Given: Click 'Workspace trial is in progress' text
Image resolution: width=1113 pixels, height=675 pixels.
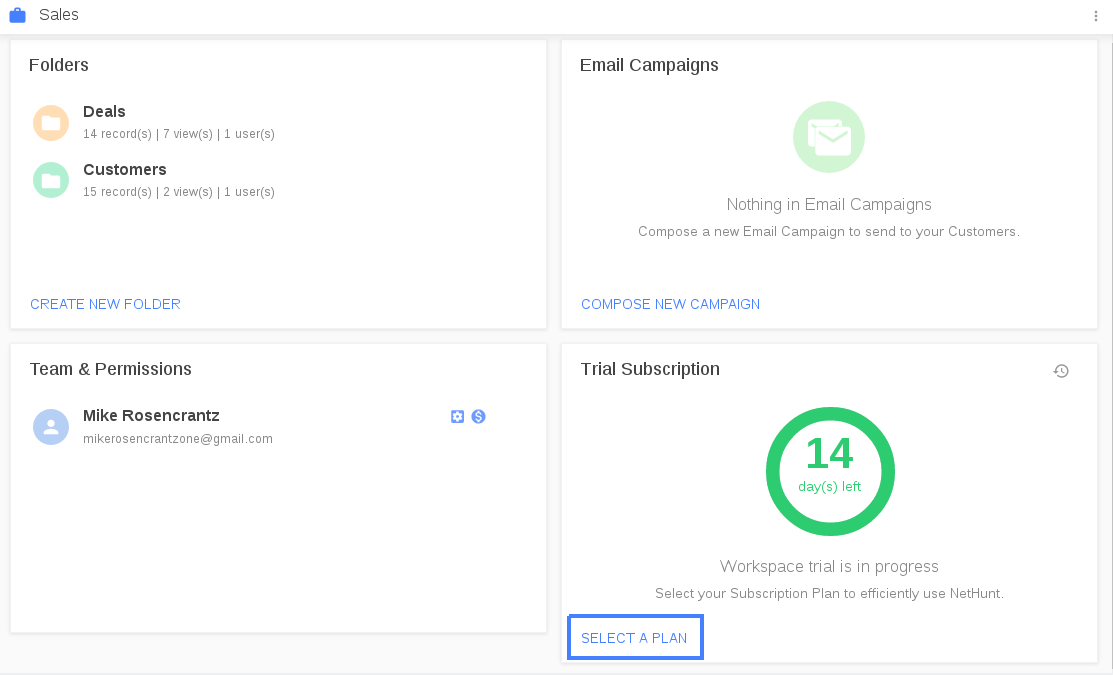Looking at the screenshot, I should tap(829, 566).
